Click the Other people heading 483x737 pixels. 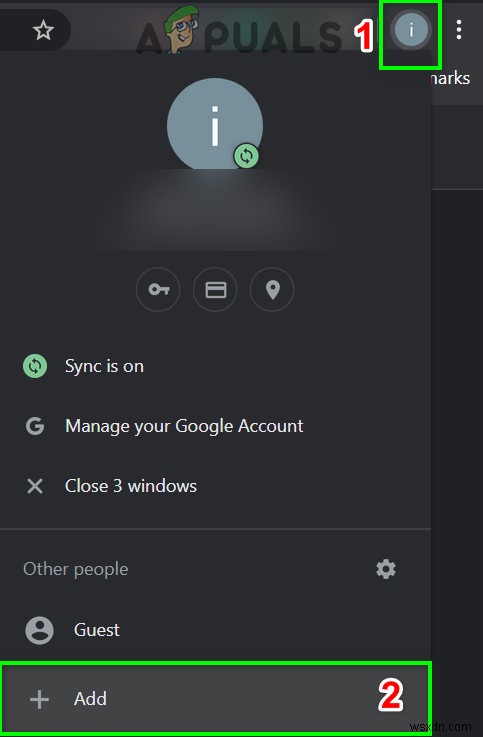click(76, 569)
